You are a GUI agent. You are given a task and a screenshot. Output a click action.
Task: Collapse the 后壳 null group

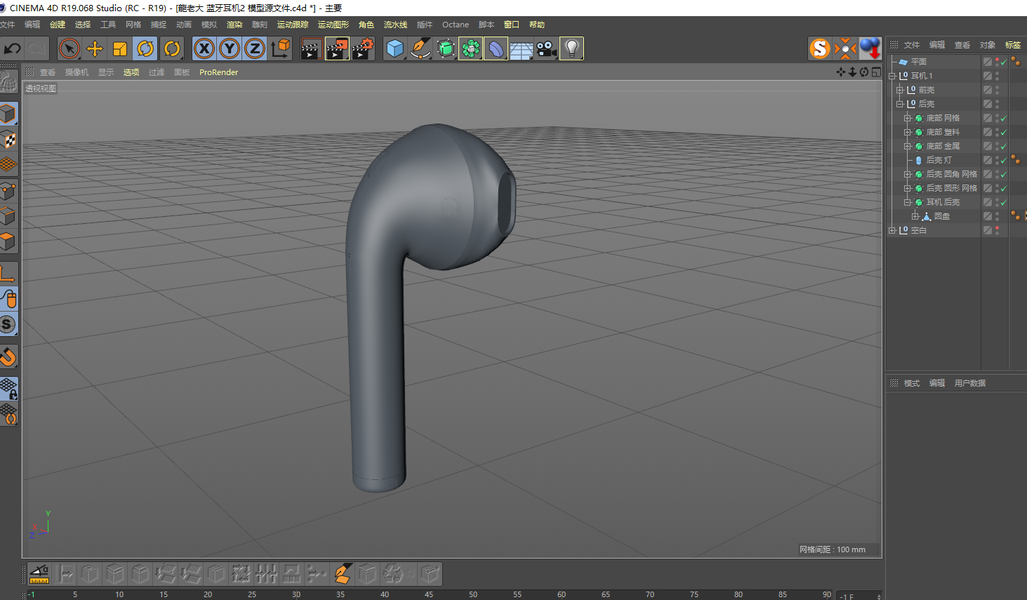900,104
